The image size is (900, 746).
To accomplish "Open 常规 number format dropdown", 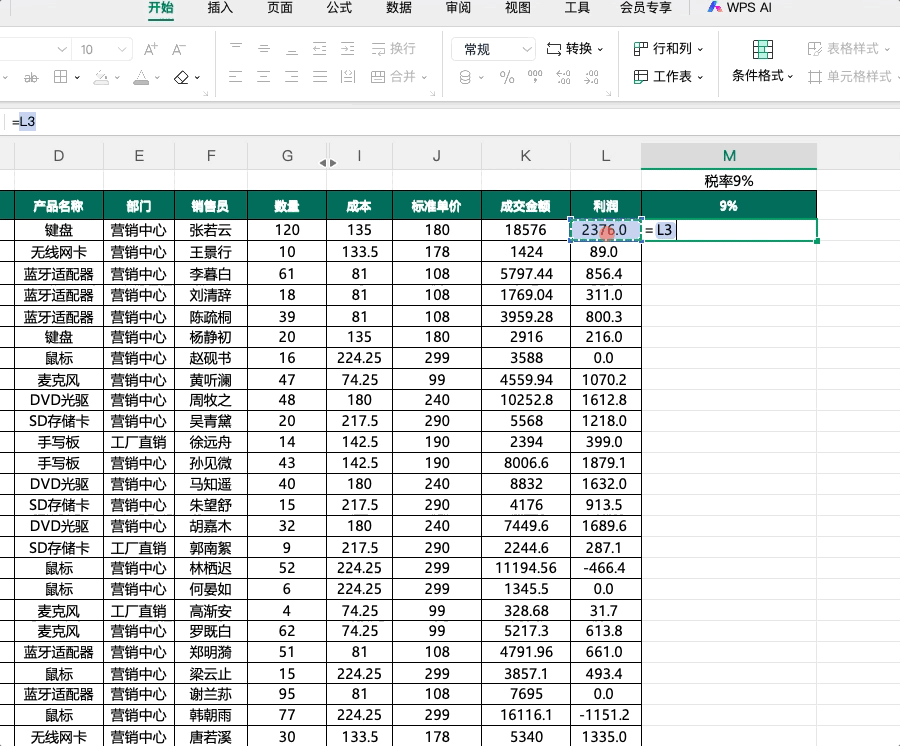I will (x=494, y=49).
